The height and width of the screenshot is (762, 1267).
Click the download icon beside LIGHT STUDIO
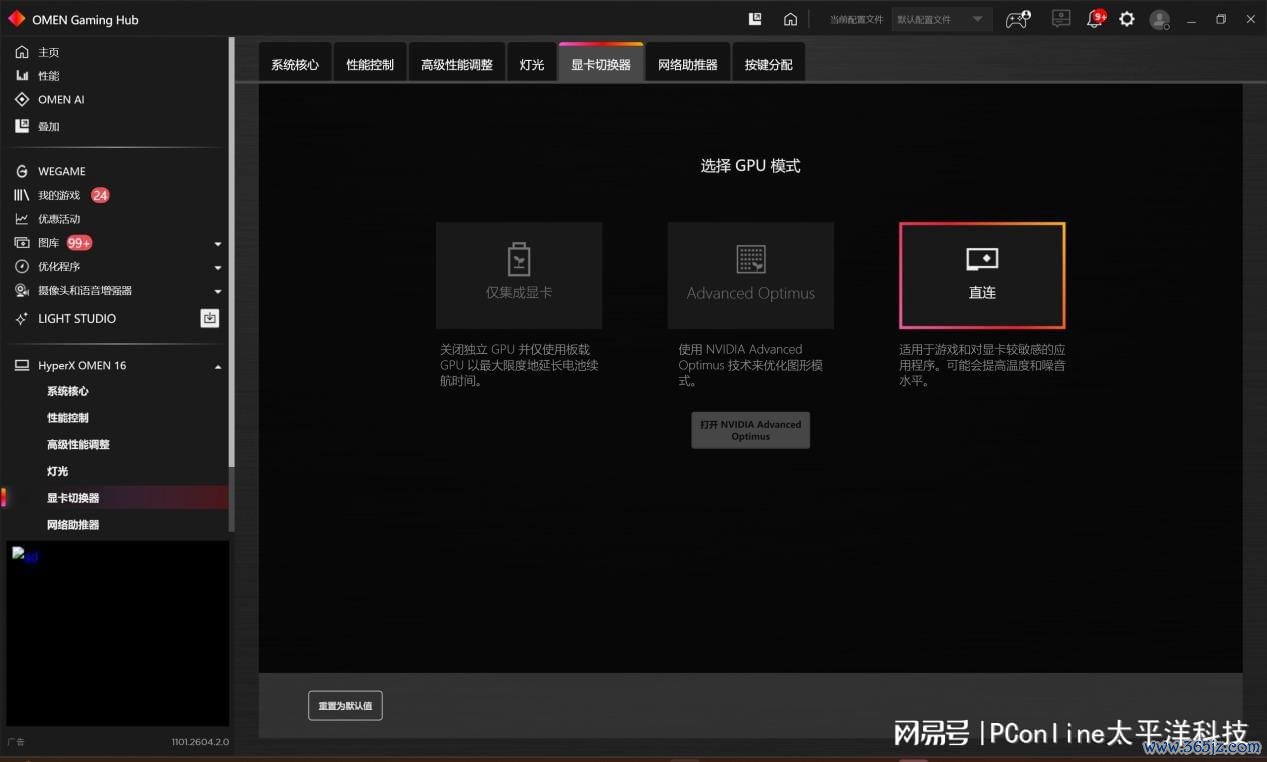(x=209, y=318)
